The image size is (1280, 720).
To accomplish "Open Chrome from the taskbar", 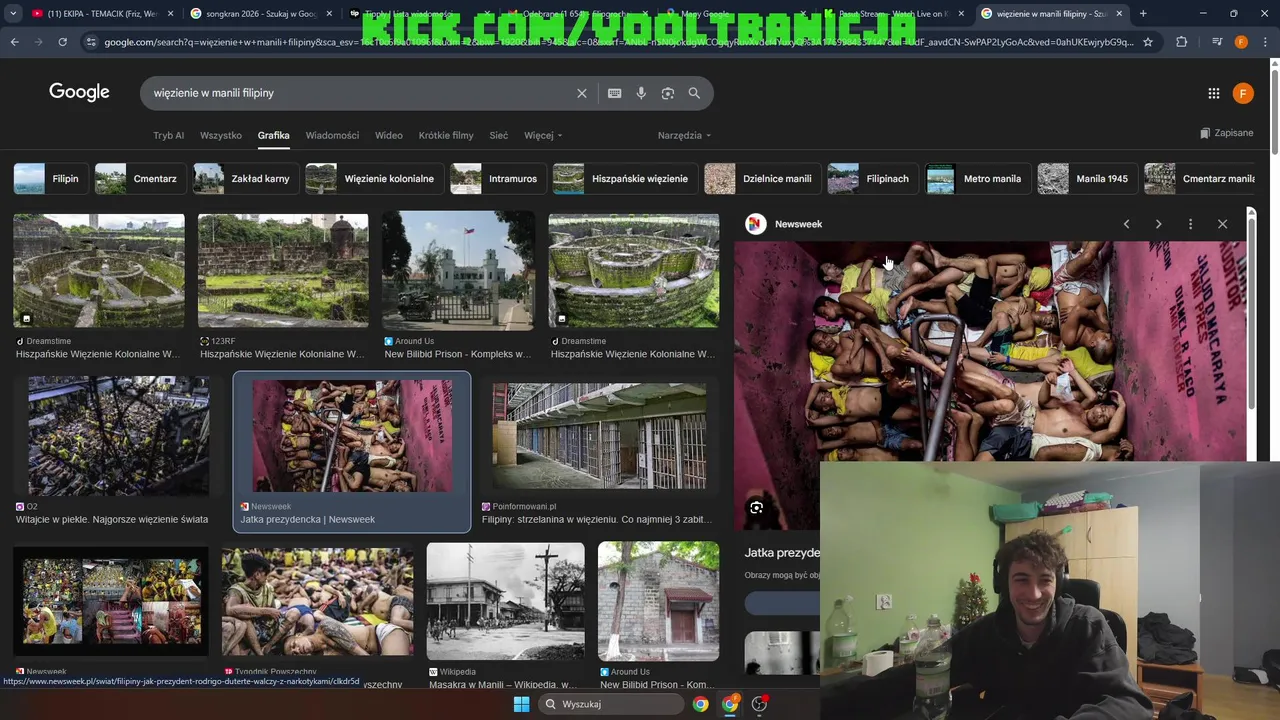I will tap(701, 704).
